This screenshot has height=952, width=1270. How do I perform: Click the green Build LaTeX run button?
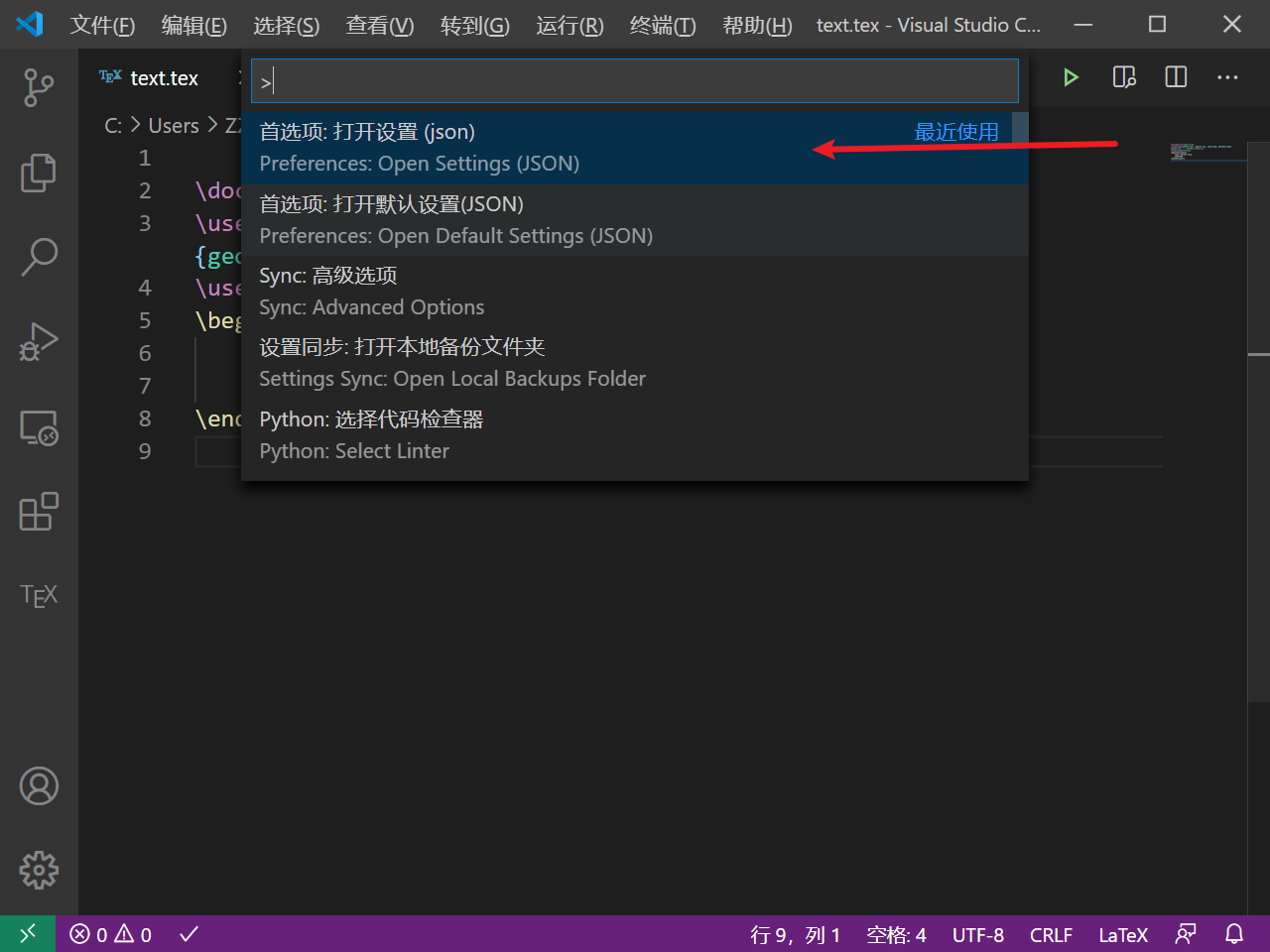(x=1071, y=77)
